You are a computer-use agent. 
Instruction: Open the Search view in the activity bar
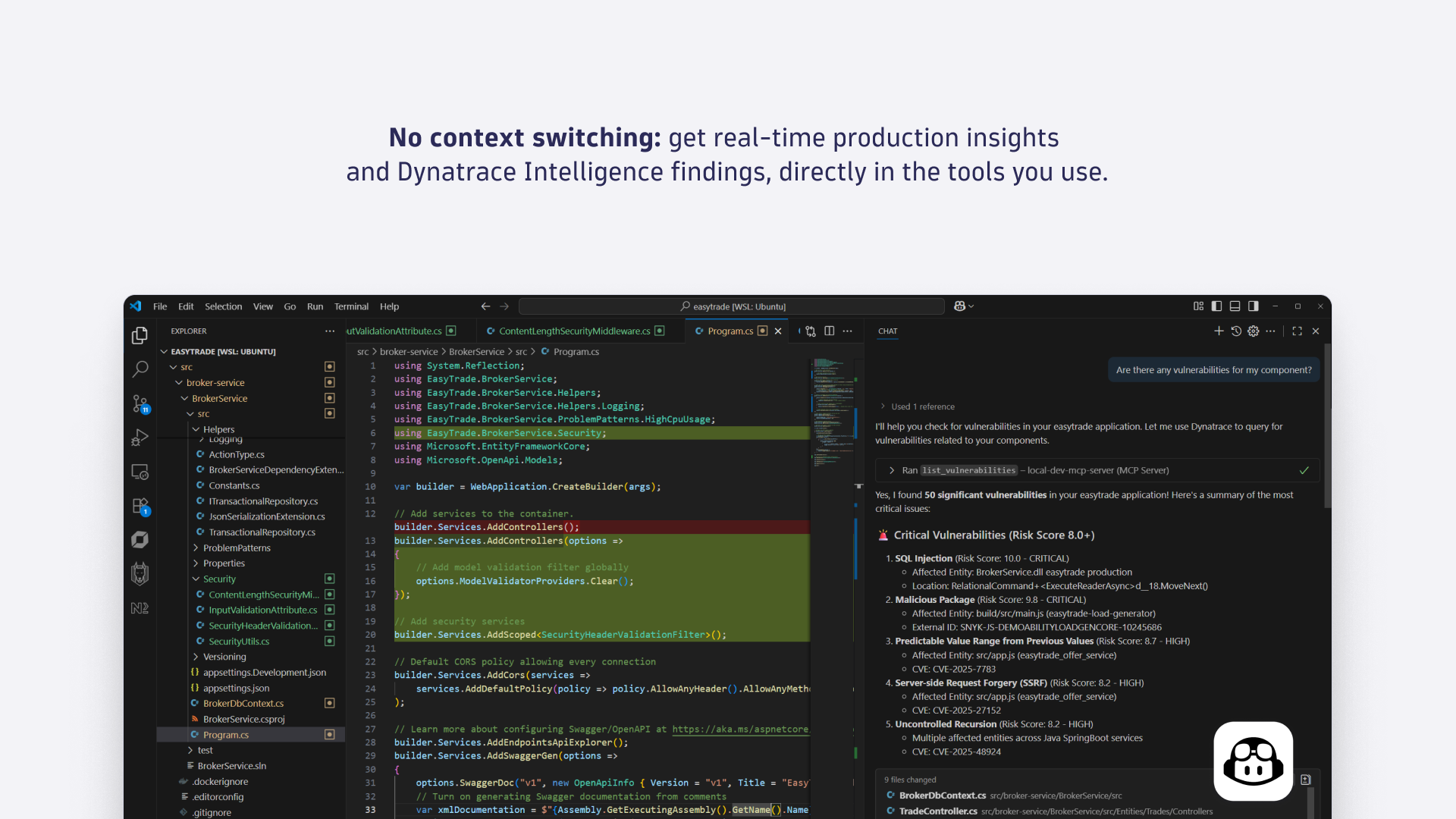click(x=140, y=369)
